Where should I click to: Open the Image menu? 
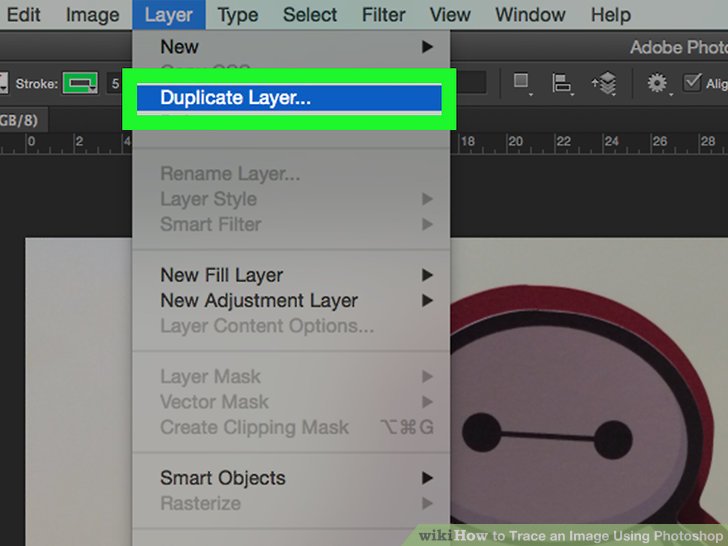click(92, 15)
